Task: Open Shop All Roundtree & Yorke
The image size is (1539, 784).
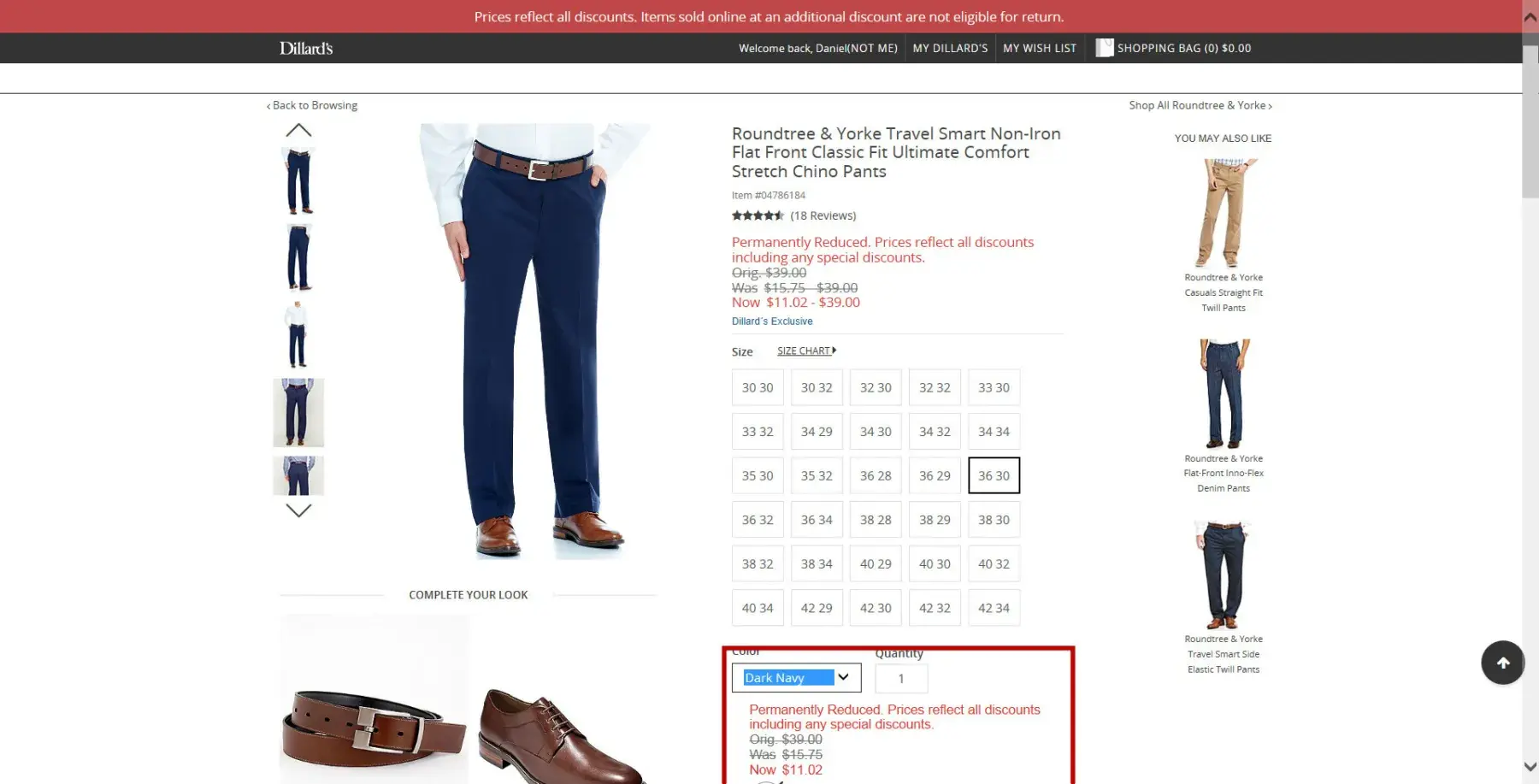Action: [x=1200, y=105]
